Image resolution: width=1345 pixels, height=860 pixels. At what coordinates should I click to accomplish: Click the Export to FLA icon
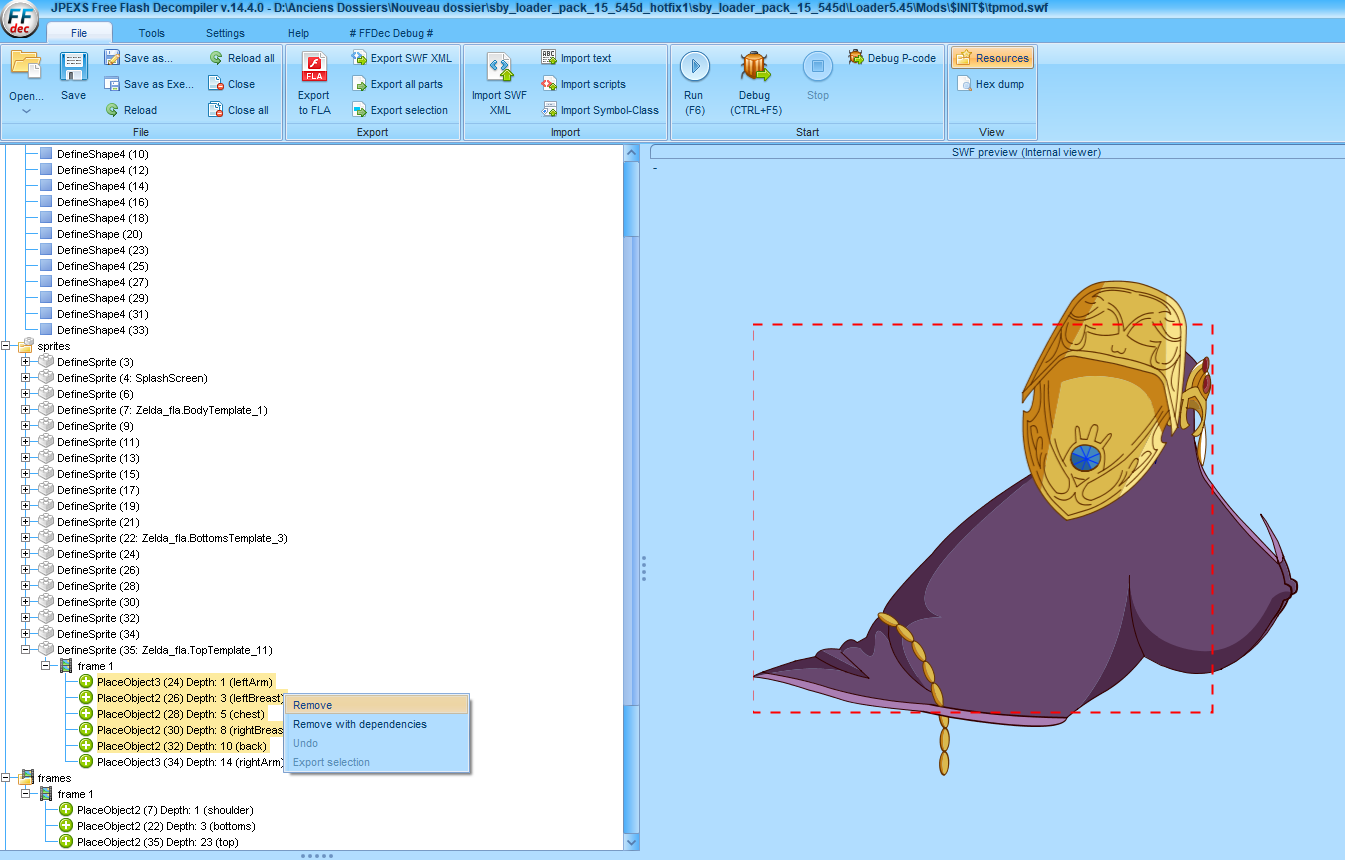314,68
